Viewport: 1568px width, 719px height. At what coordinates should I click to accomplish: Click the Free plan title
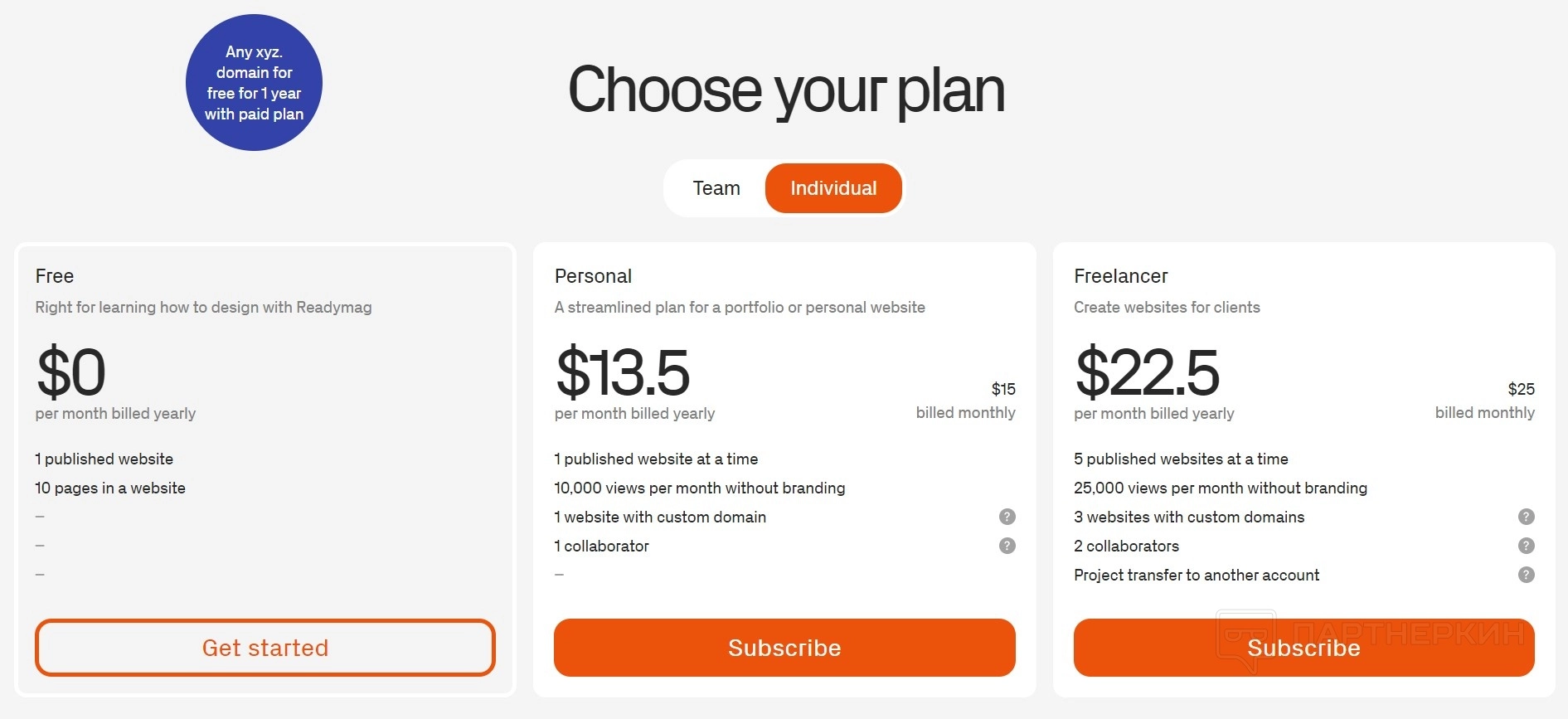point(55,276)
